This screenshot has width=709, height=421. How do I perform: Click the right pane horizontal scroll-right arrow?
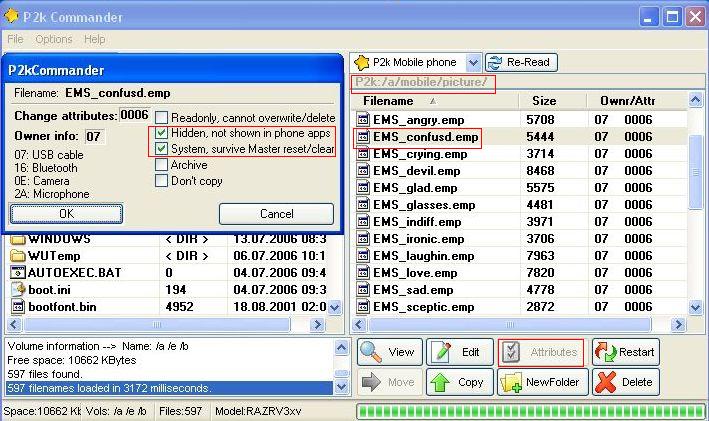pos(678,325)
